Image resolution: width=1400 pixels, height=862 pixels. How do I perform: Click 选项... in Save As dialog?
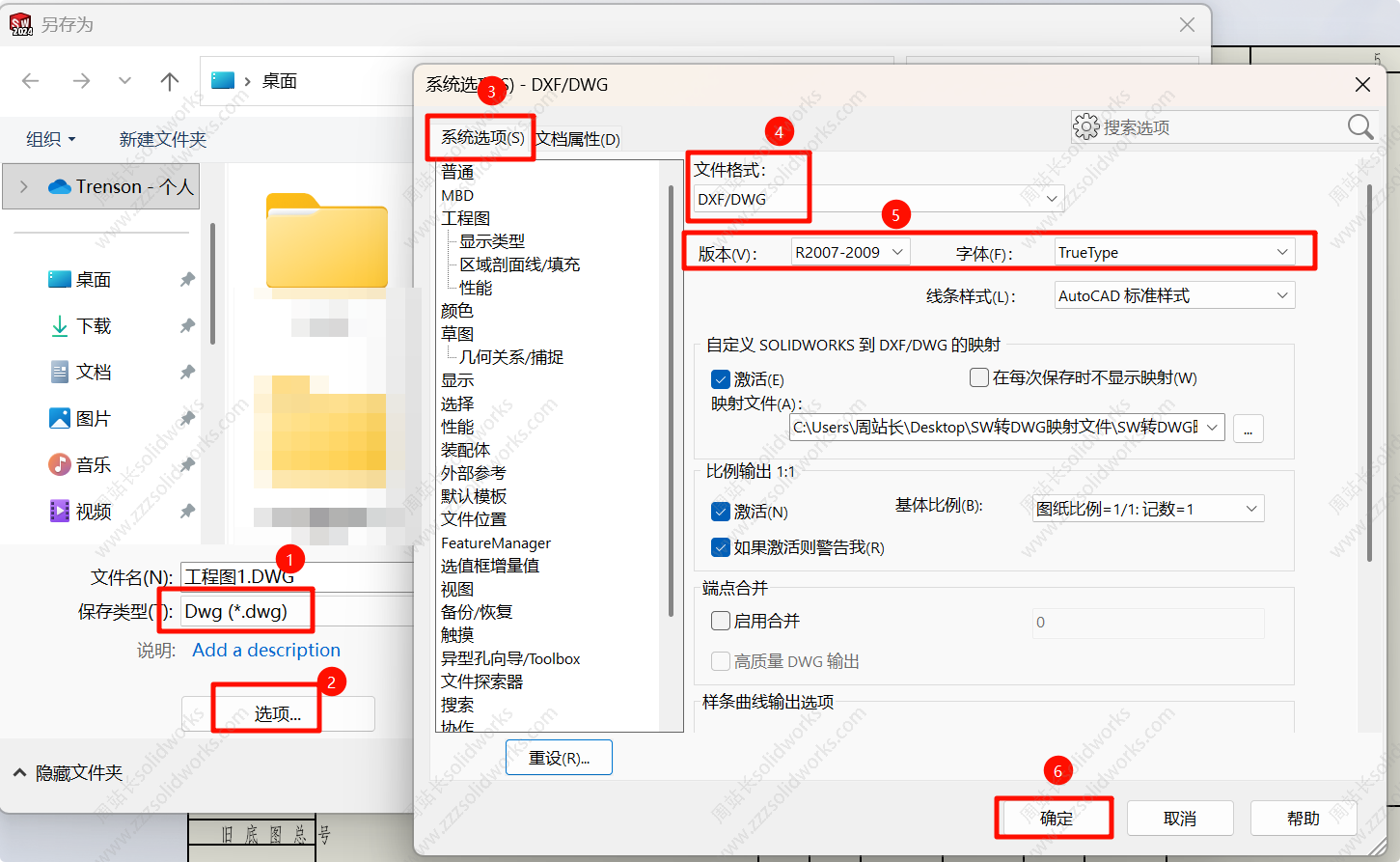point(278,713)
